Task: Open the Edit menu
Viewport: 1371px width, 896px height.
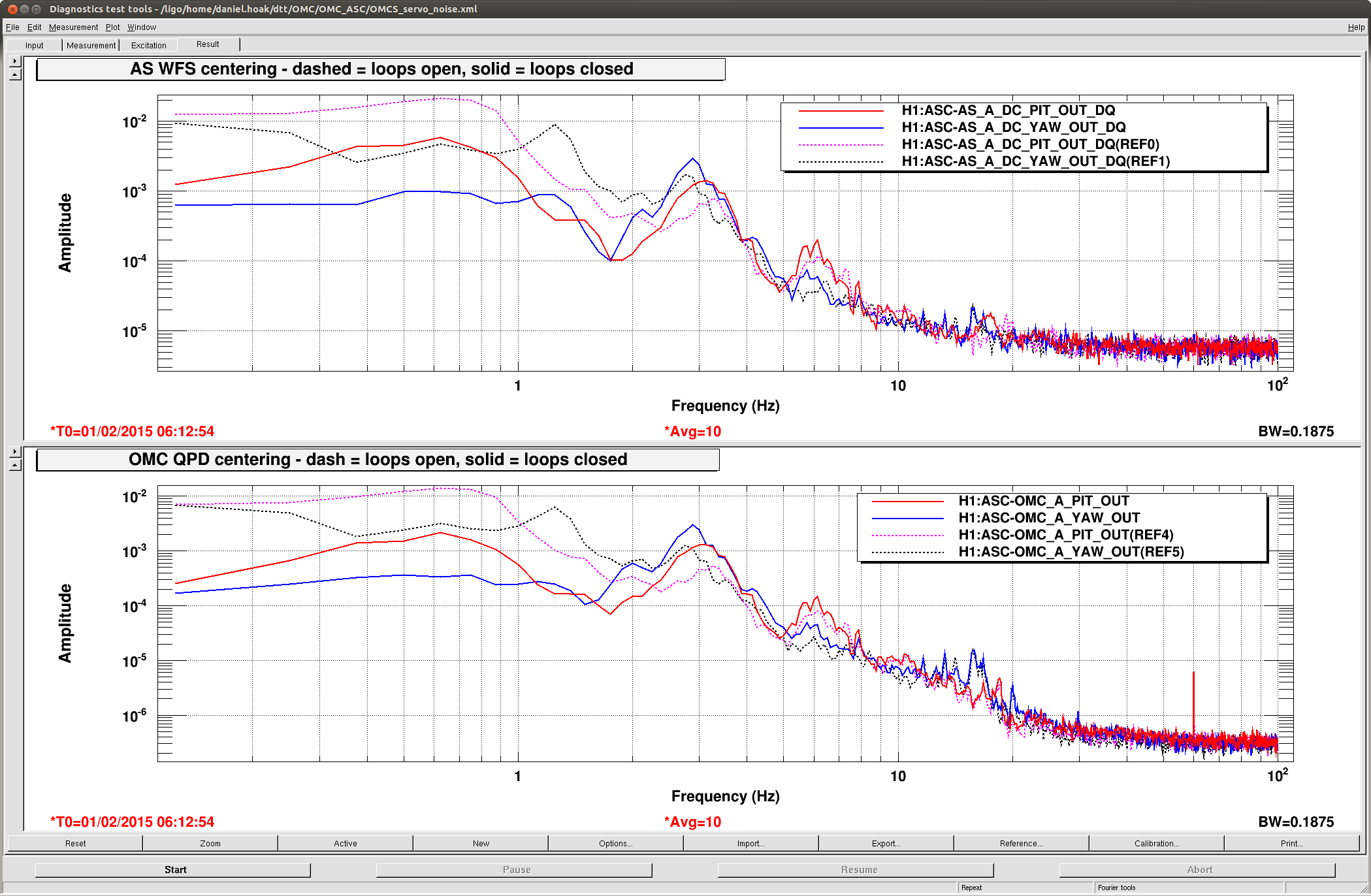Action: [34, 27]
